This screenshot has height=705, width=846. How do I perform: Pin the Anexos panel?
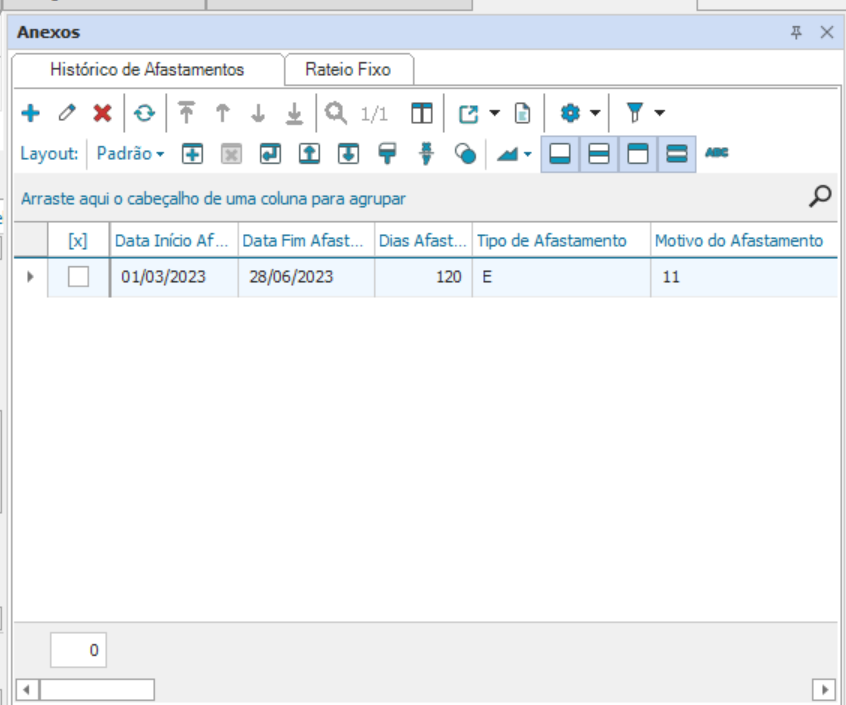point(796,32)
